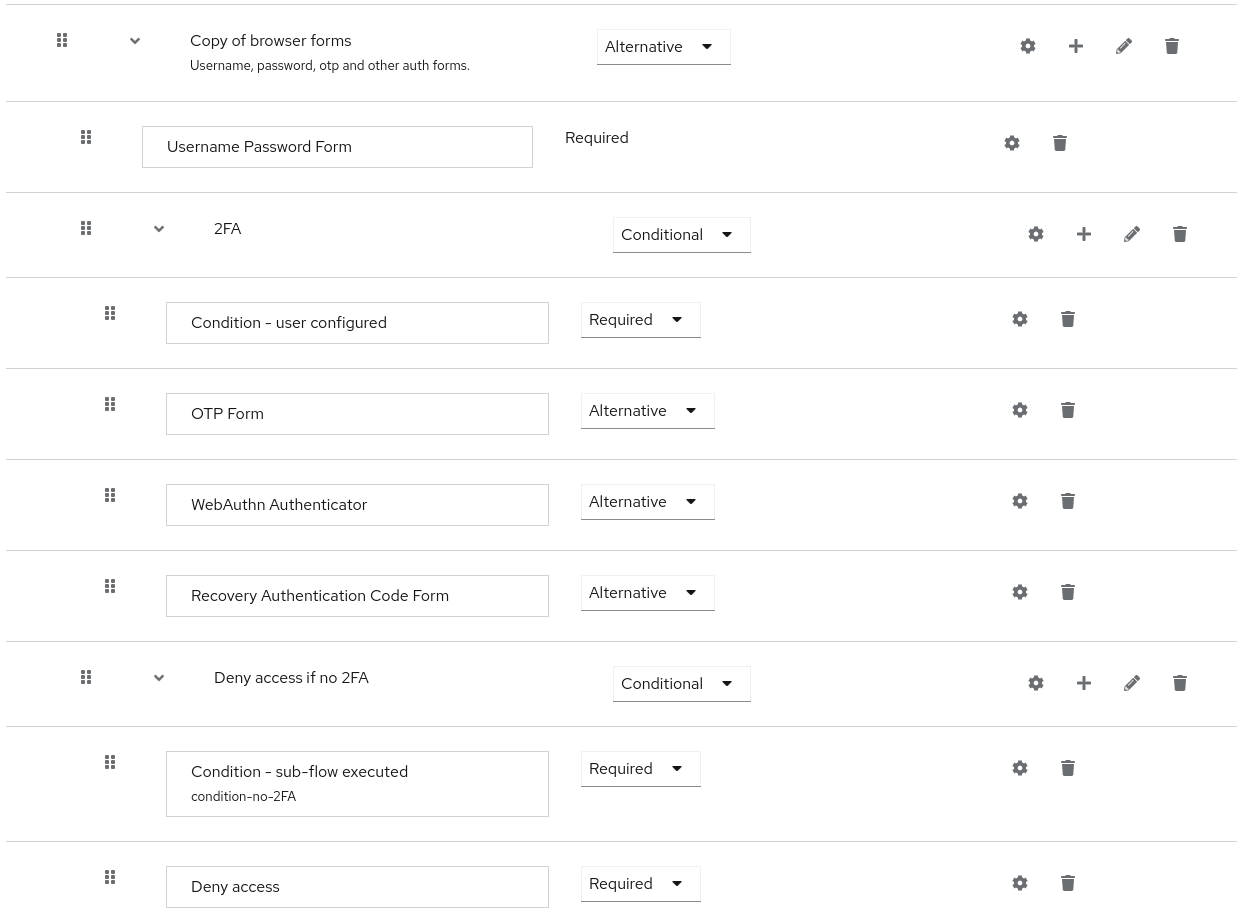This screenshot has height=922, width=1237.
Task: Open settings for Username Password Form
Action: [1011, 143]
